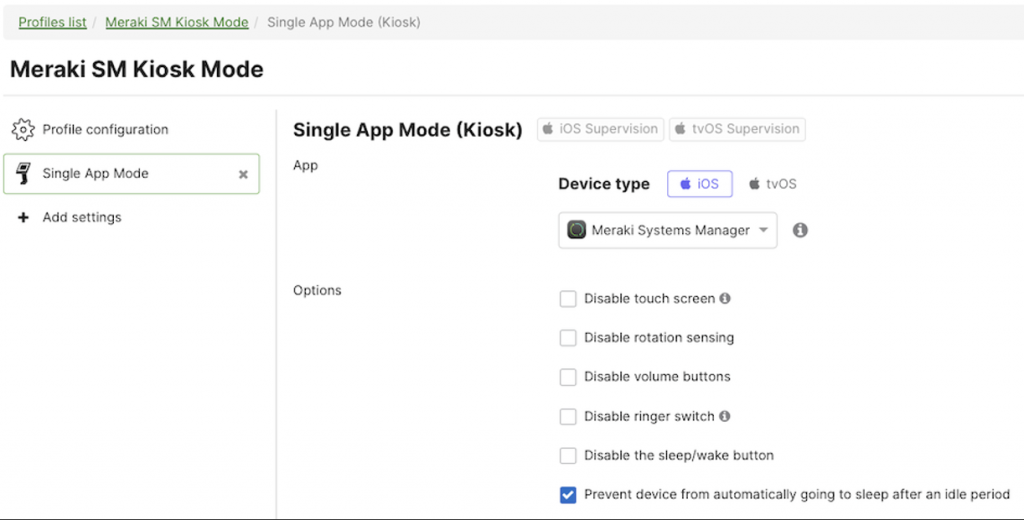The width and height of the screenshot is (1024, 520).
Task: Select iOS device type
Action: click(x=699, y=184)
